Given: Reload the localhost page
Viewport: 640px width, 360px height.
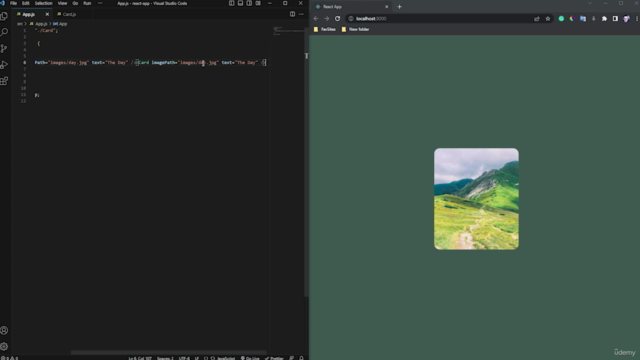Looking at the screenshot, I should (338, 19).
